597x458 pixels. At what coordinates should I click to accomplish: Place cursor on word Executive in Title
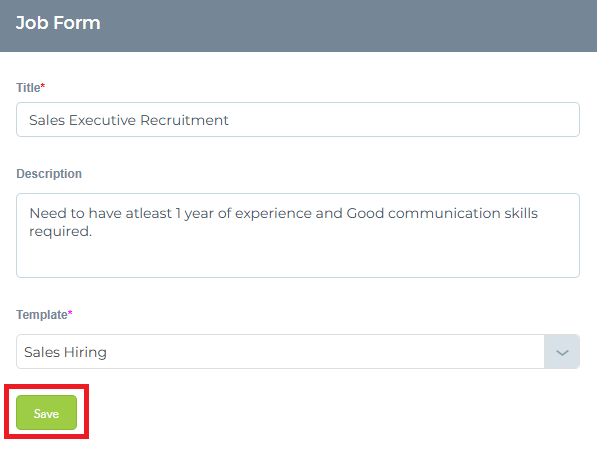(x=102, y=120)
